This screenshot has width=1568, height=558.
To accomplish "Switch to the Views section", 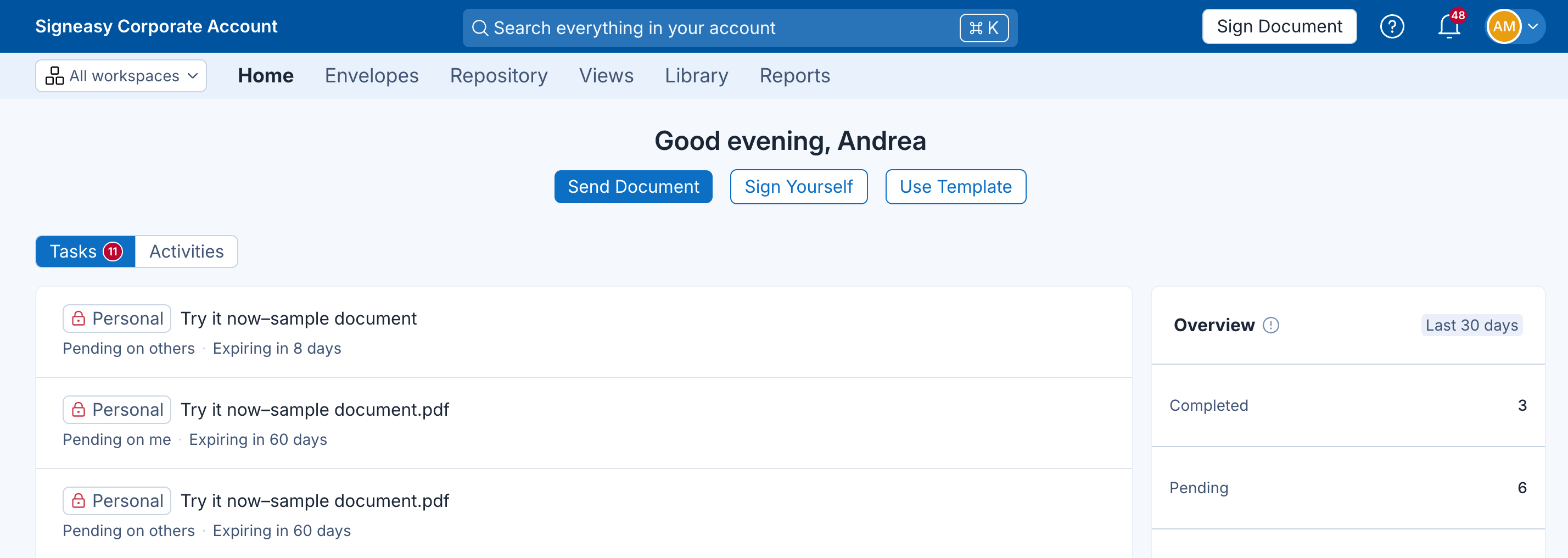I will click(x=606, y=76).
